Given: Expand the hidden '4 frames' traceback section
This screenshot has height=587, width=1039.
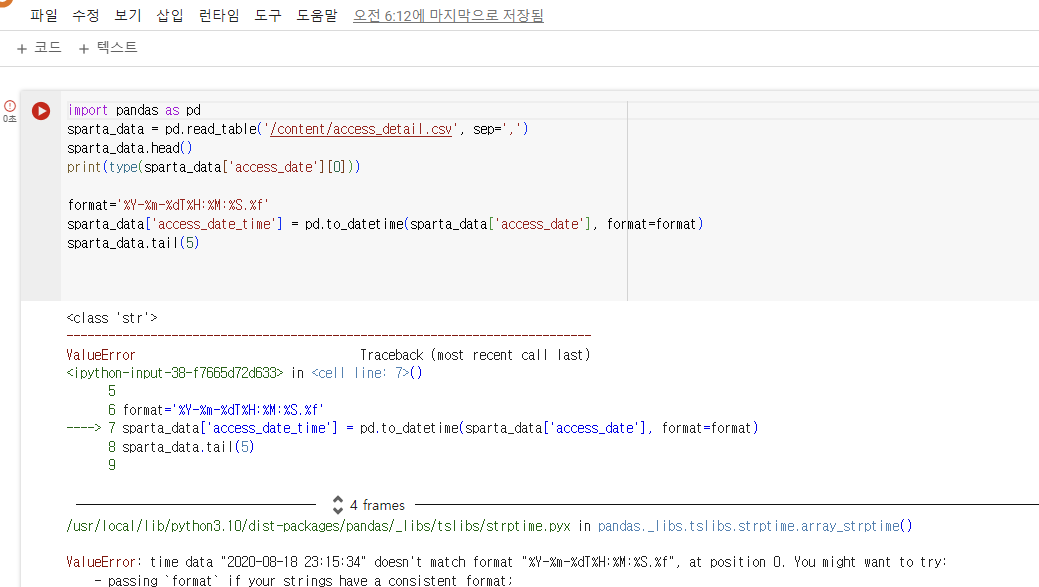Looking at the screenshot, I should [x=369, y=505].
